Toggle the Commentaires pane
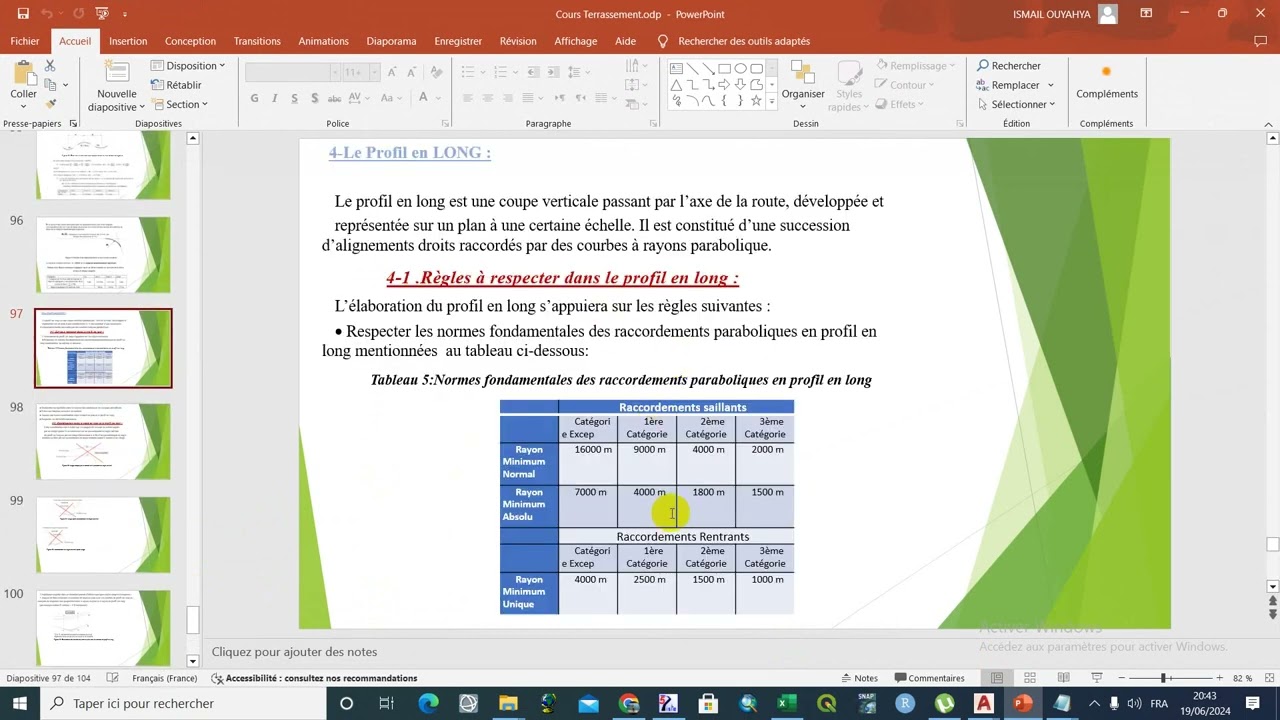This screenshot has height=720, width=1280. point(929,678)
